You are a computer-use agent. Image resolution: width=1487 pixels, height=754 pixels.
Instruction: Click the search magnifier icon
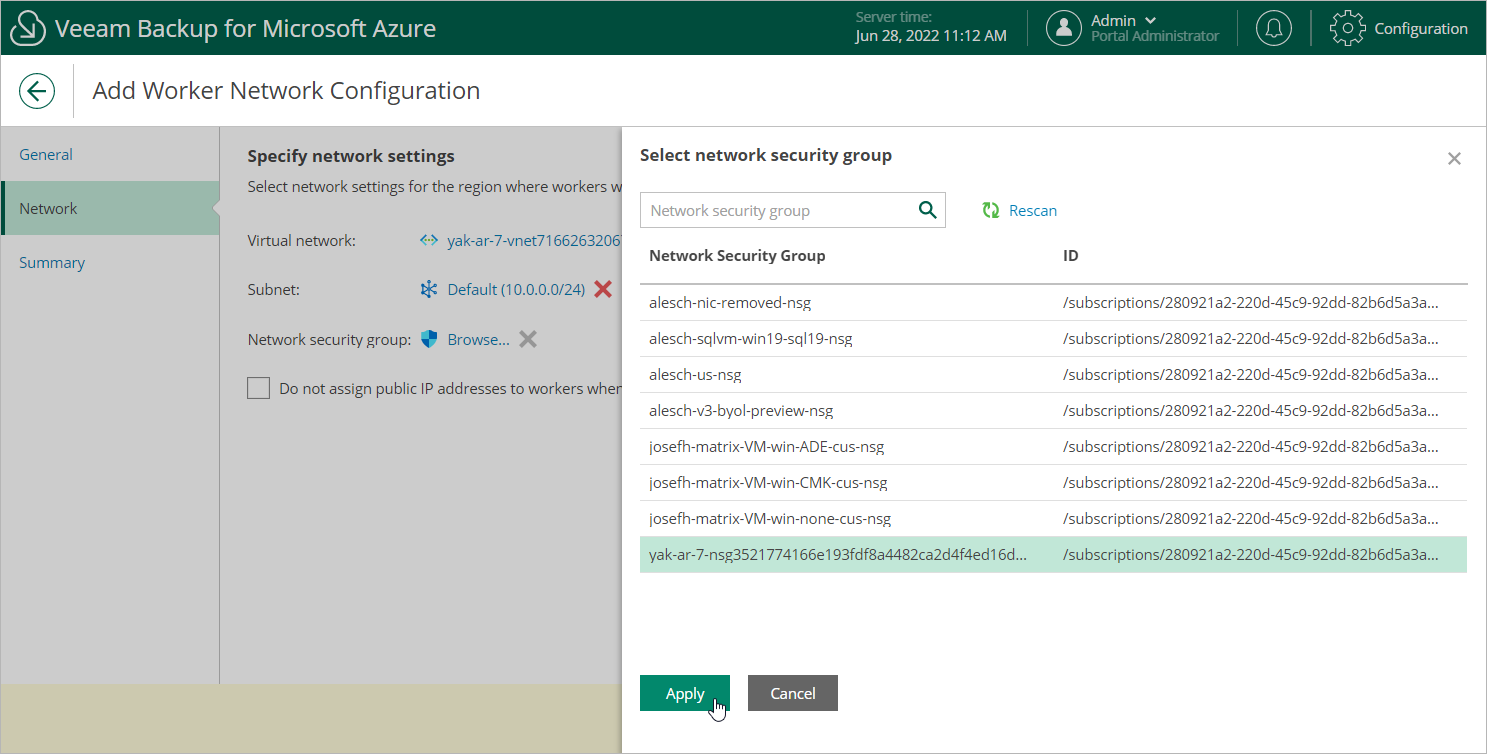pos(927,210)
